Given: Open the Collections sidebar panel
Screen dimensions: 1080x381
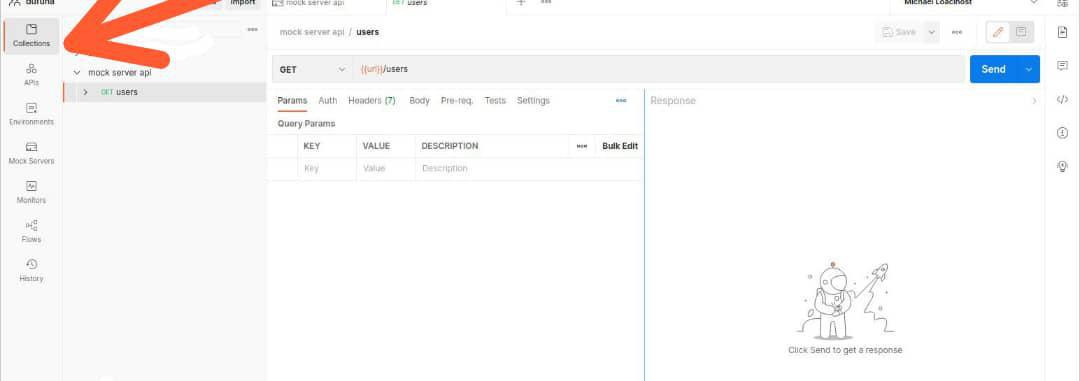Looking at the screenshot, I should pos(31,36).
